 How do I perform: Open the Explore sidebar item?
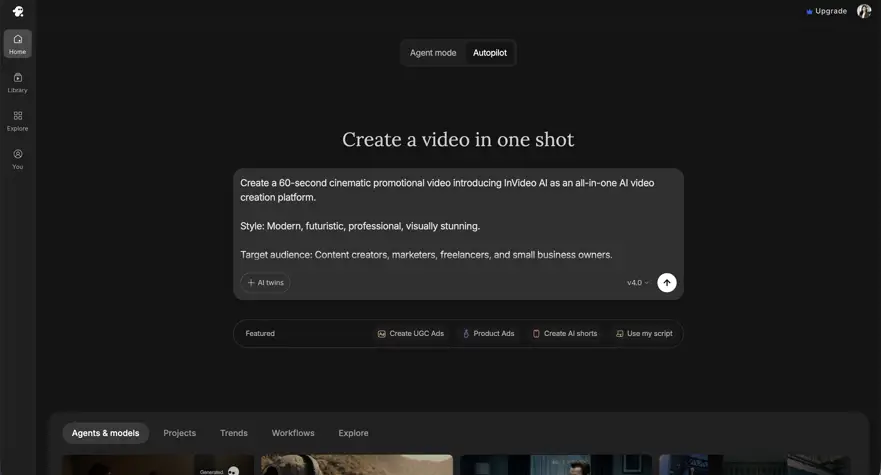click(17, 121)
